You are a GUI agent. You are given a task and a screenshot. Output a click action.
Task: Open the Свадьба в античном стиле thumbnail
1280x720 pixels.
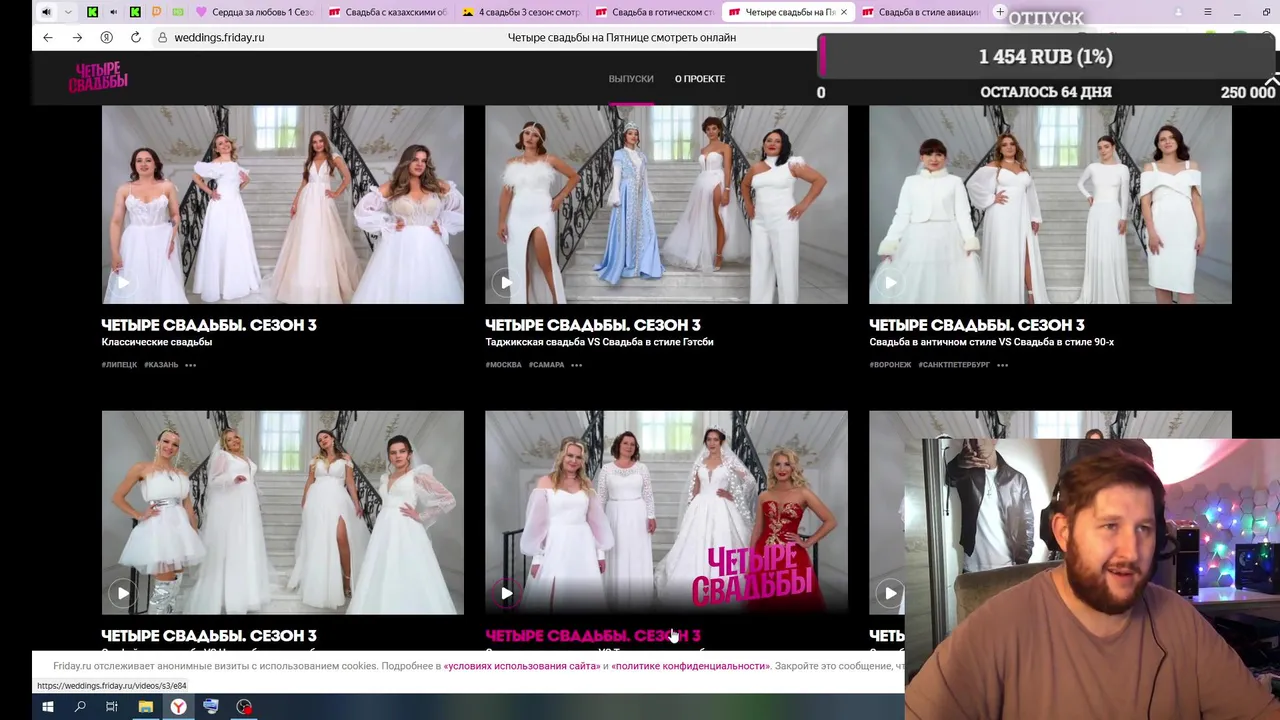[x=1050, y=204]
